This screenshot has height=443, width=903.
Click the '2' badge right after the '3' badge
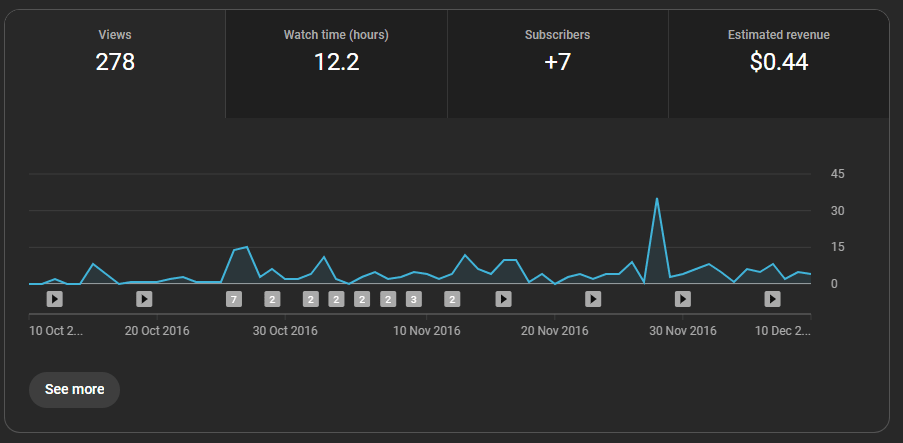(452, 299)
